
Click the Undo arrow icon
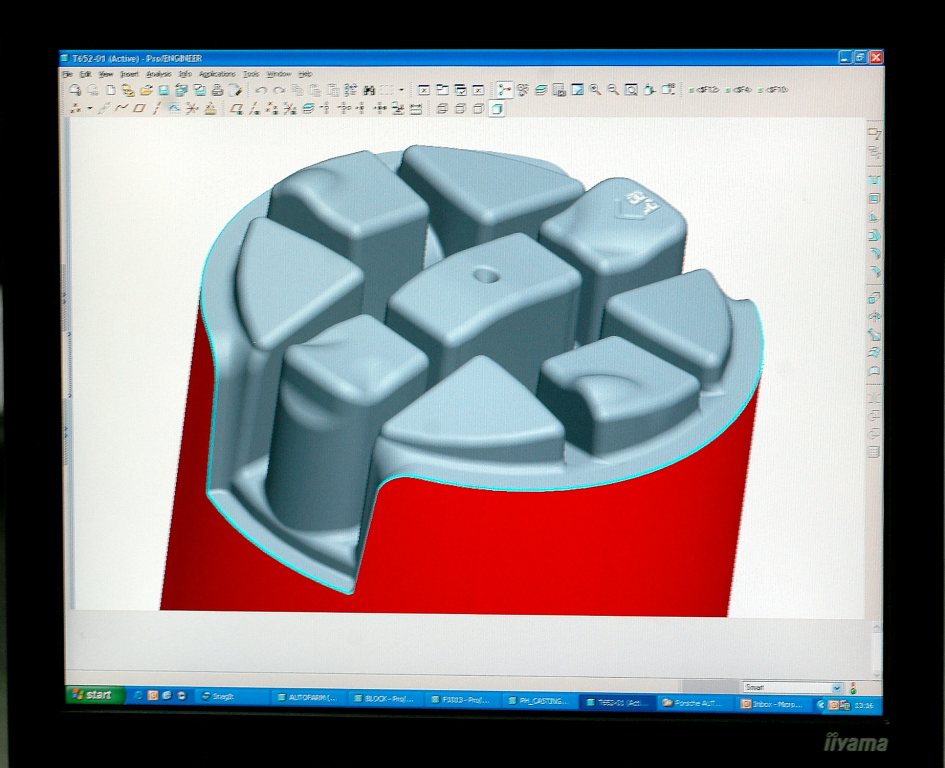(x=261, y=90)
